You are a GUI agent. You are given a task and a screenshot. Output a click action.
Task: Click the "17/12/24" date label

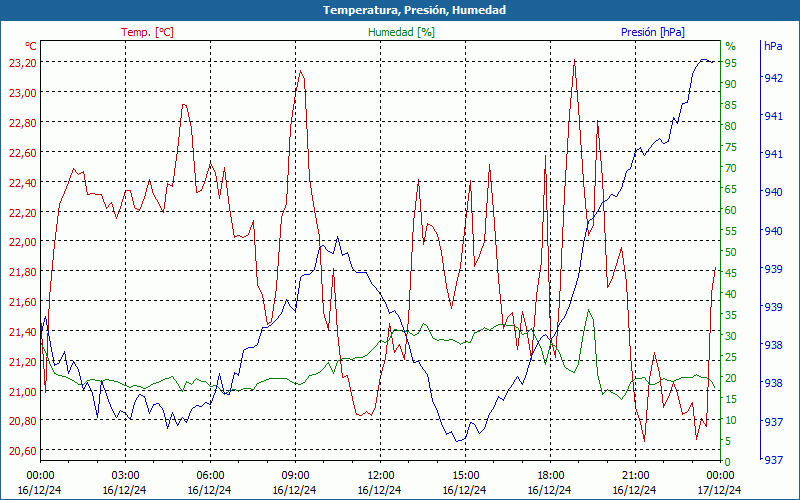click(720, 490)
